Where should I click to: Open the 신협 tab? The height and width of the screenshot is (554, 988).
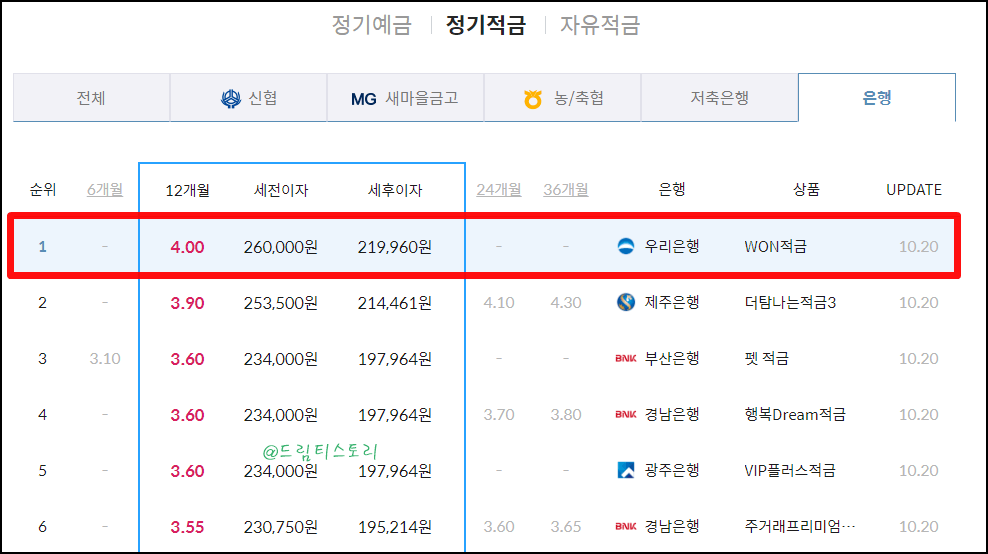[248, 98]
